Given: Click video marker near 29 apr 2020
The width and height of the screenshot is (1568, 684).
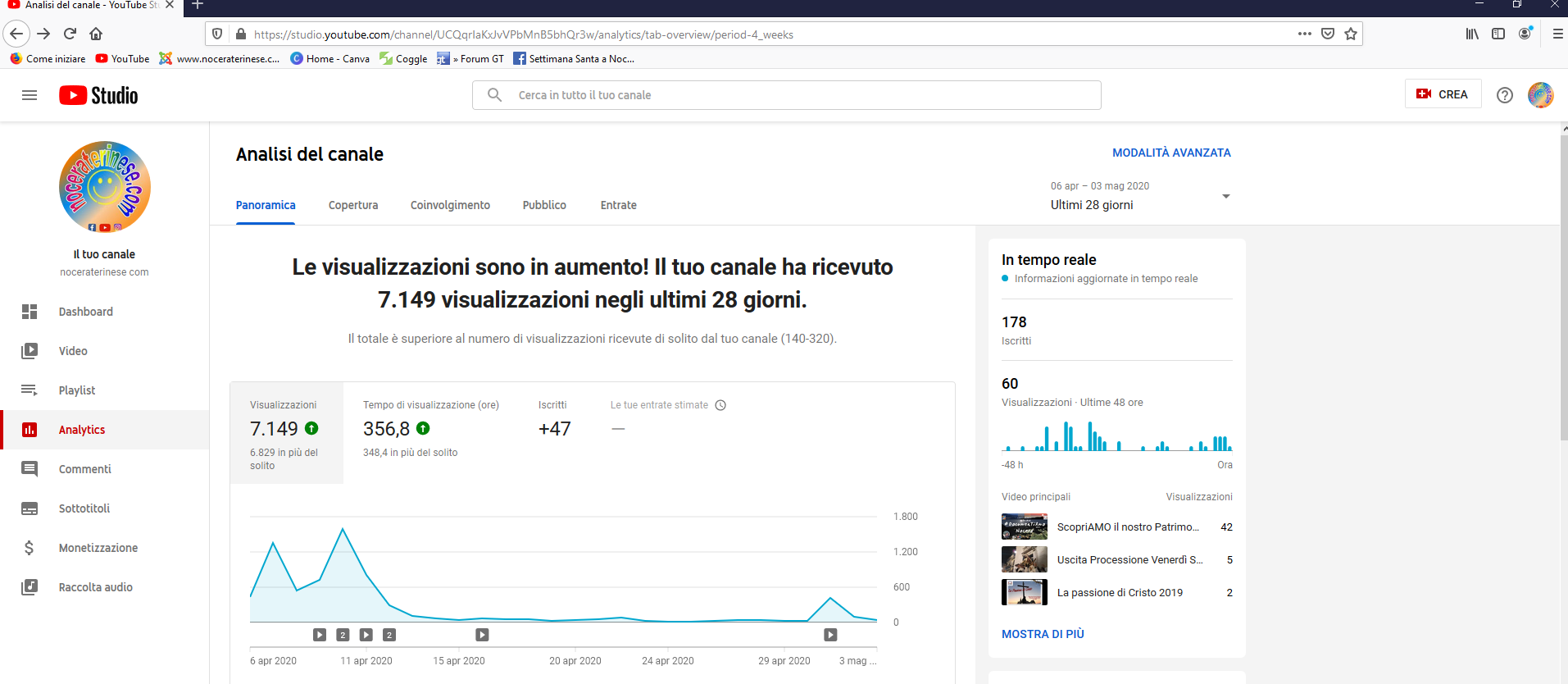Looking at the screenshot, I should [830, 635].
